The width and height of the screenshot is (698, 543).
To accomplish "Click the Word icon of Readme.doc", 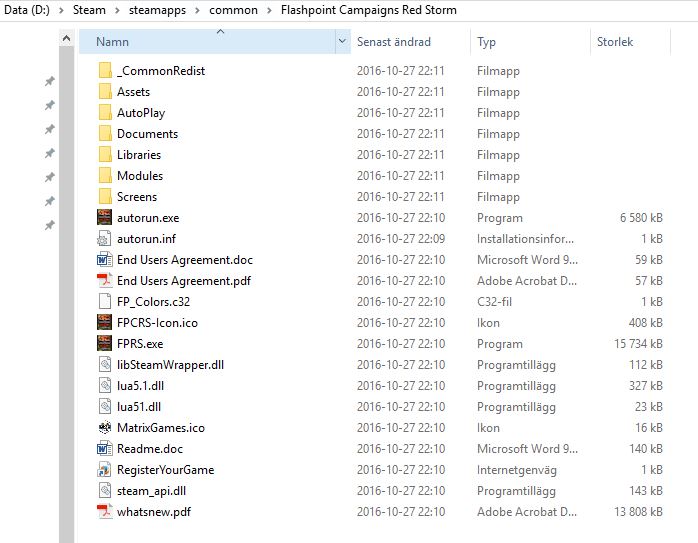I will [x=105, y=448].
